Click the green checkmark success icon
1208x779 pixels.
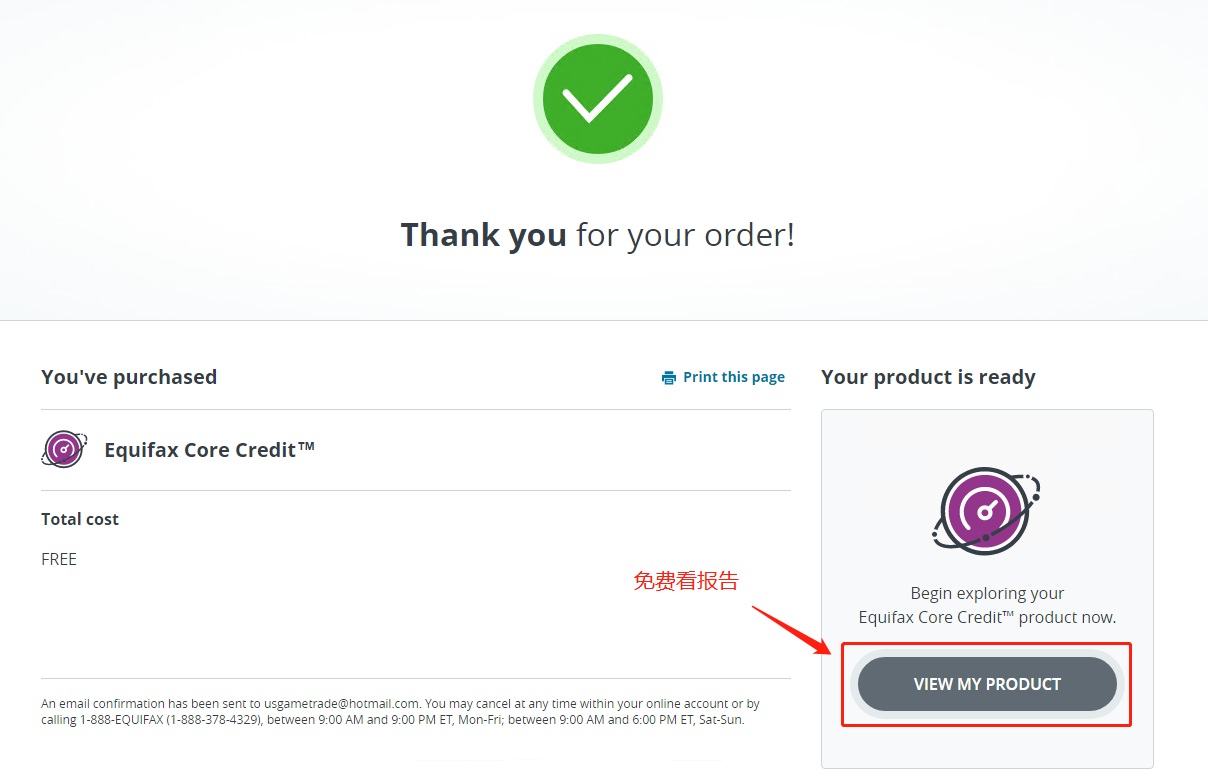[597, 99]
